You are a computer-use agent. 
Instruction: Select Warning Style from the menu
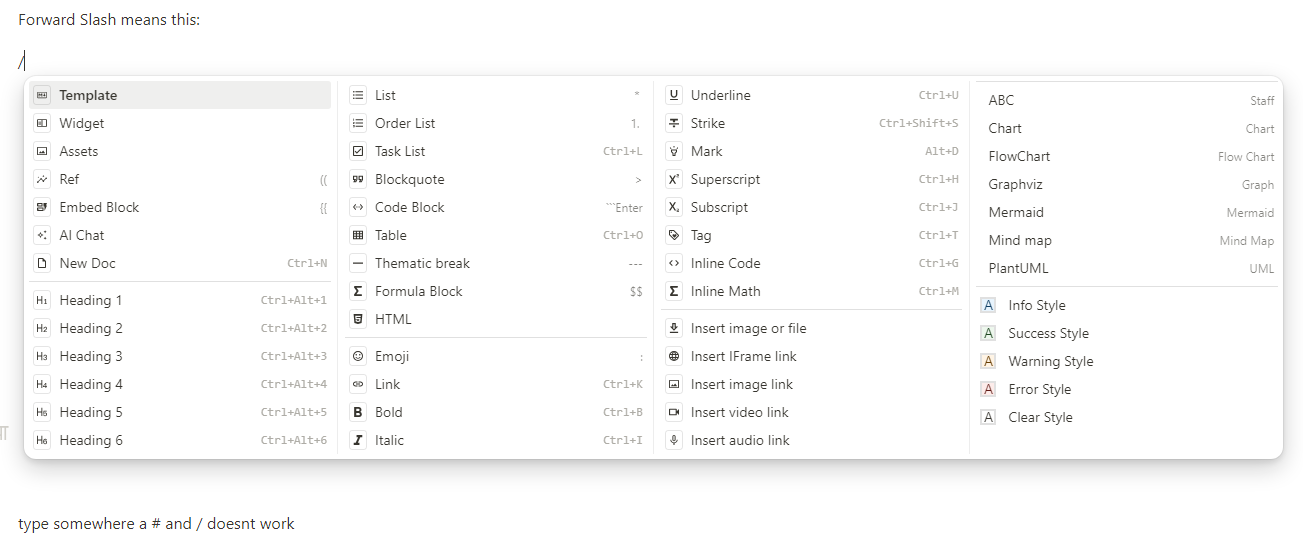pos(1050,361)
